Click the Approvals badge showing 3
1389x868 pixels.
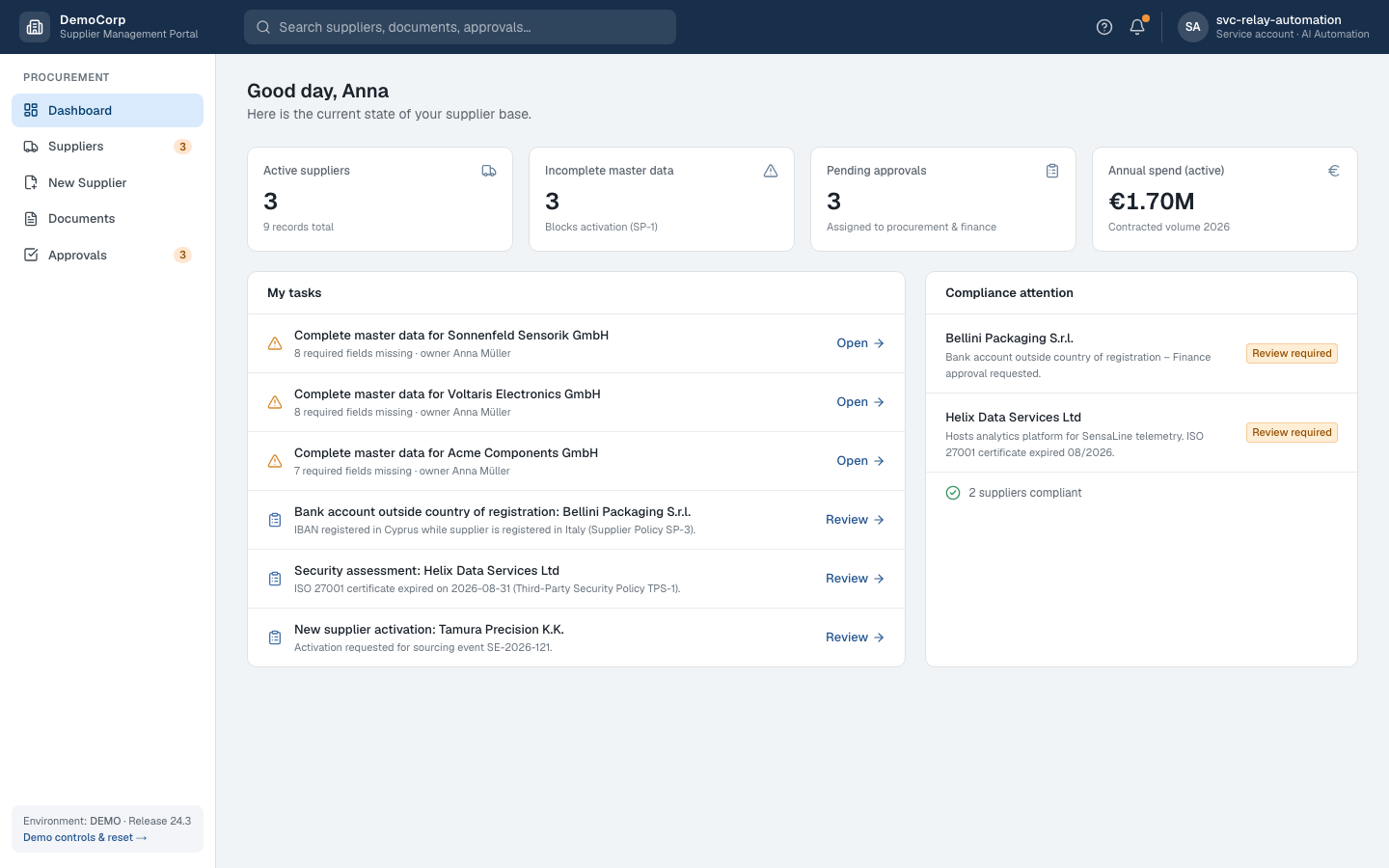(182, 255)
